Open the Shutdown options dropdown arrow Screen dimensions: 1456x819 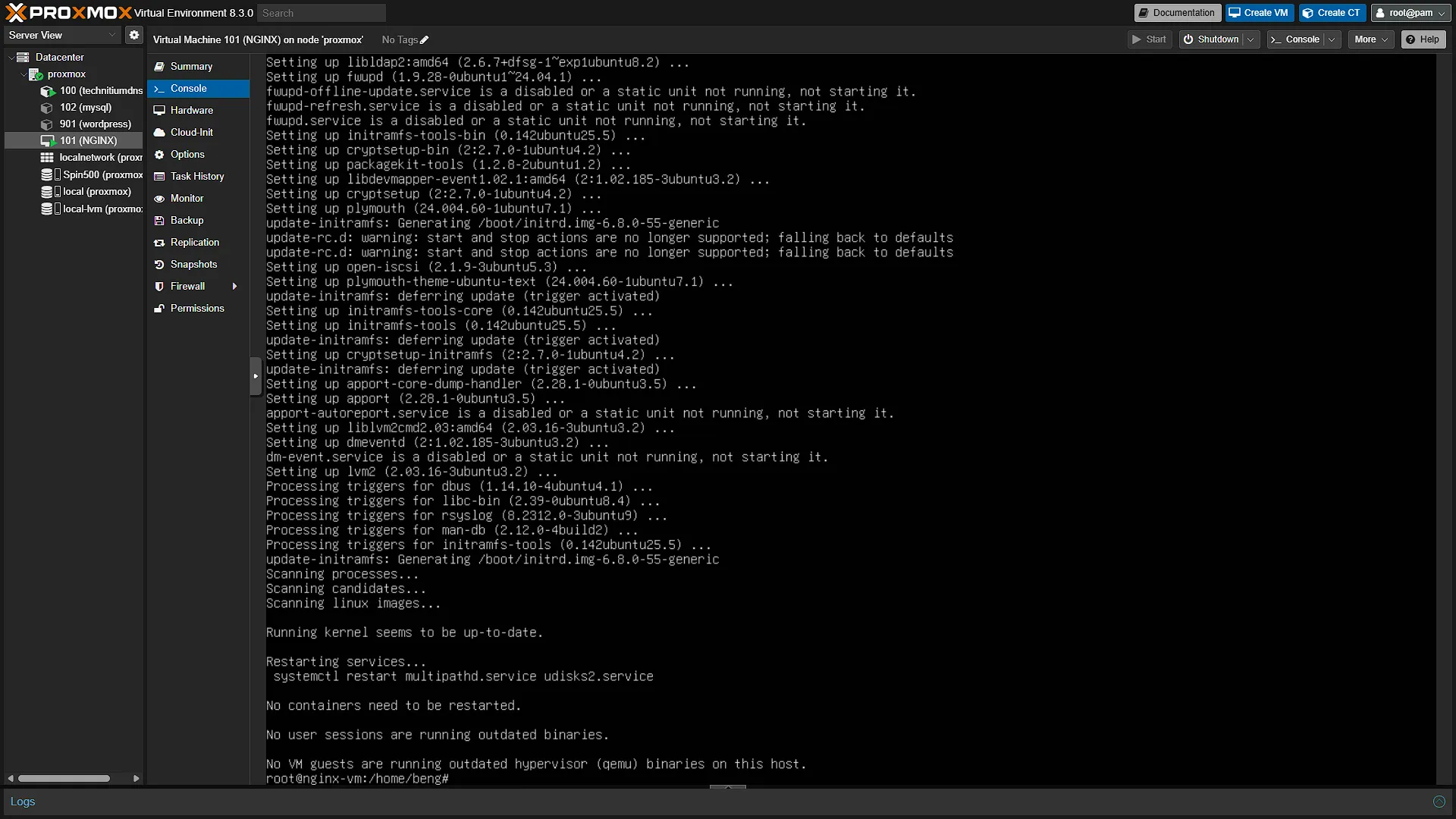(x=1250, y=39)
